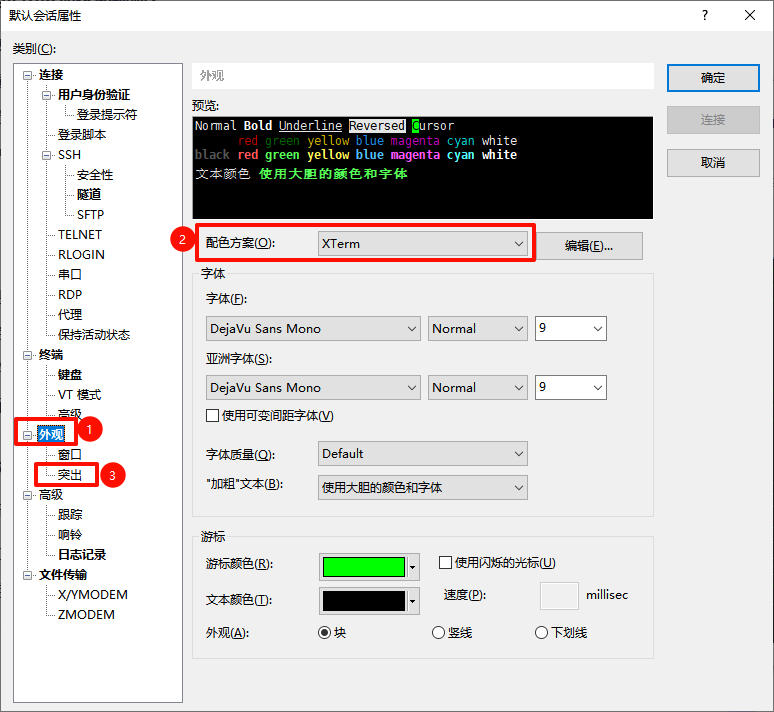Open the 配色方案 XTerm dropdown
774x712 pixels.
(423, 244)
